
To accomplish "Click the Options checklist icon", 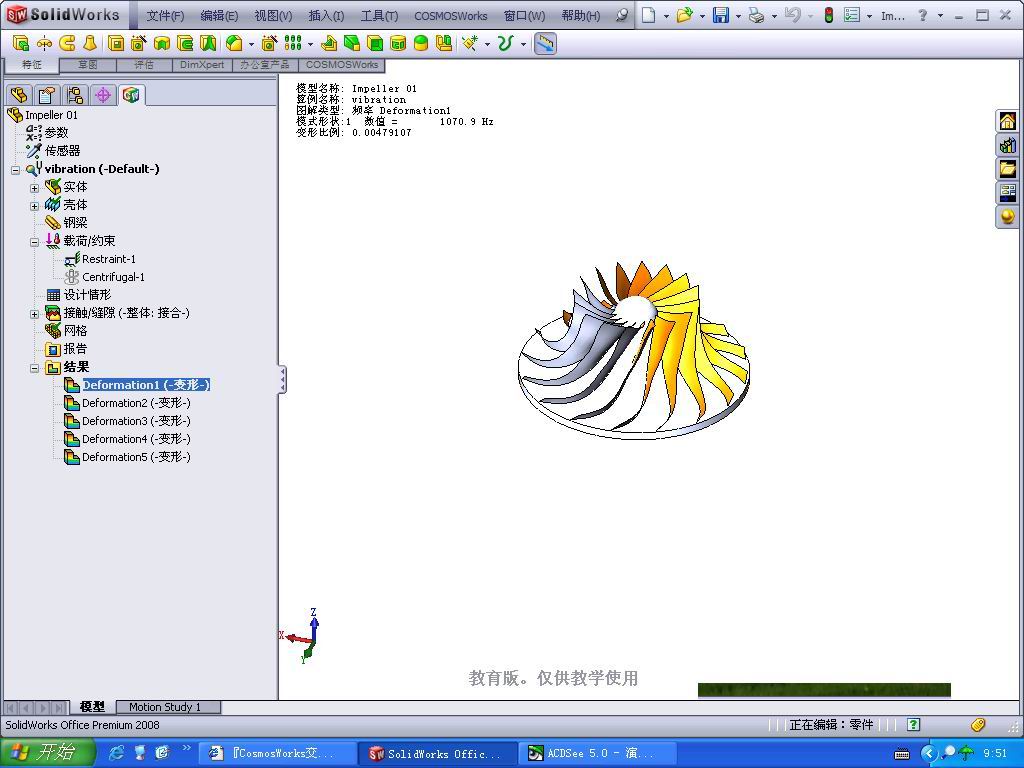I will tap(852, 15).
